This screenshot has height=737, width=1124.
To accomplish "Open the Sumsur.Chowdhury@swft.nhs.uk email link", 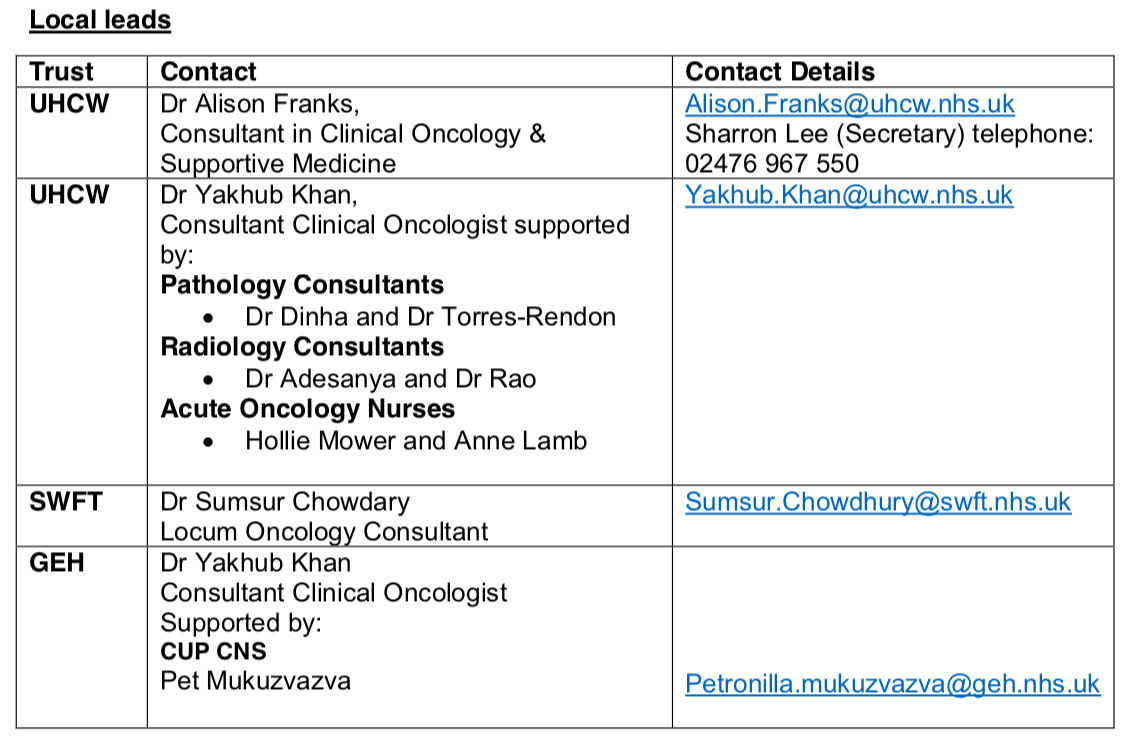I will (877, 502).
